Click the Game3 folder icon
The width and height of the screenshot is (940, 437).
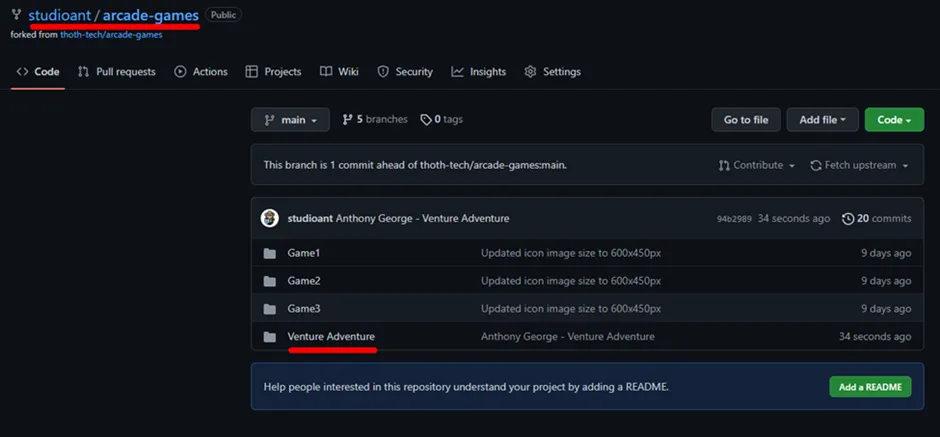coord(269,309)
